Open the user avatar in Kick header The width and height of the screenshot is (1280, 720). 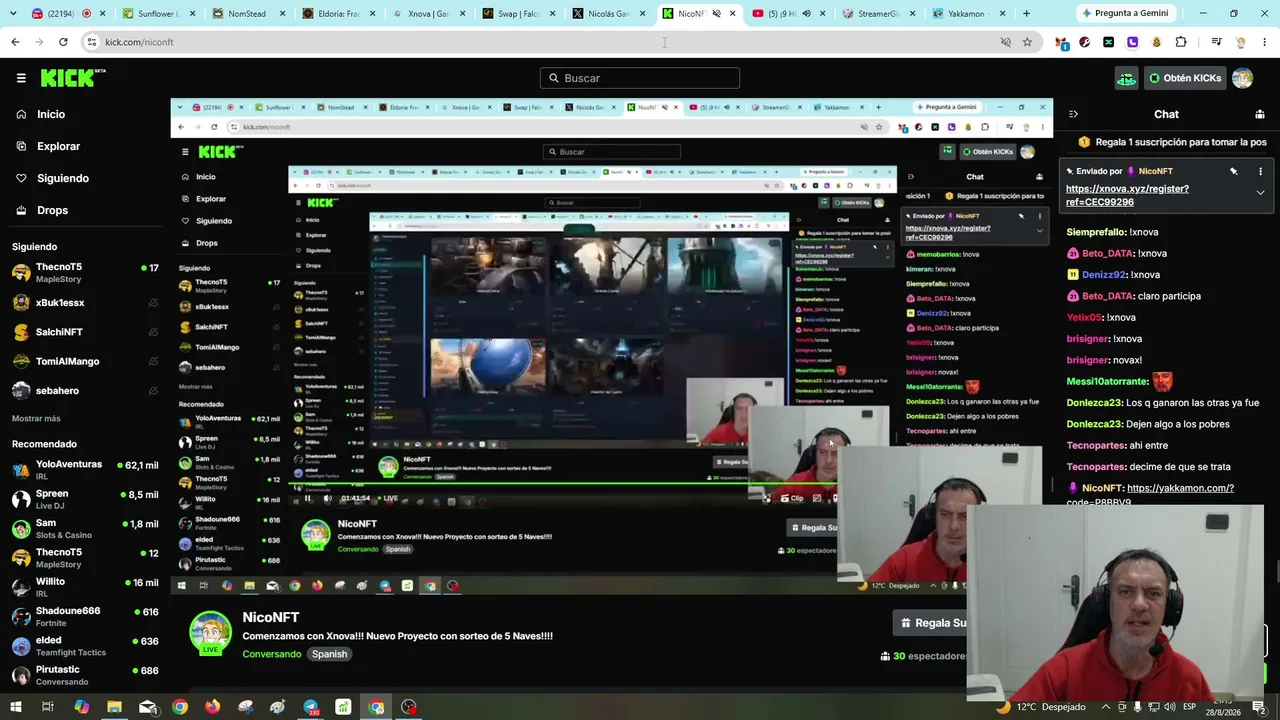pos(1242,78)
